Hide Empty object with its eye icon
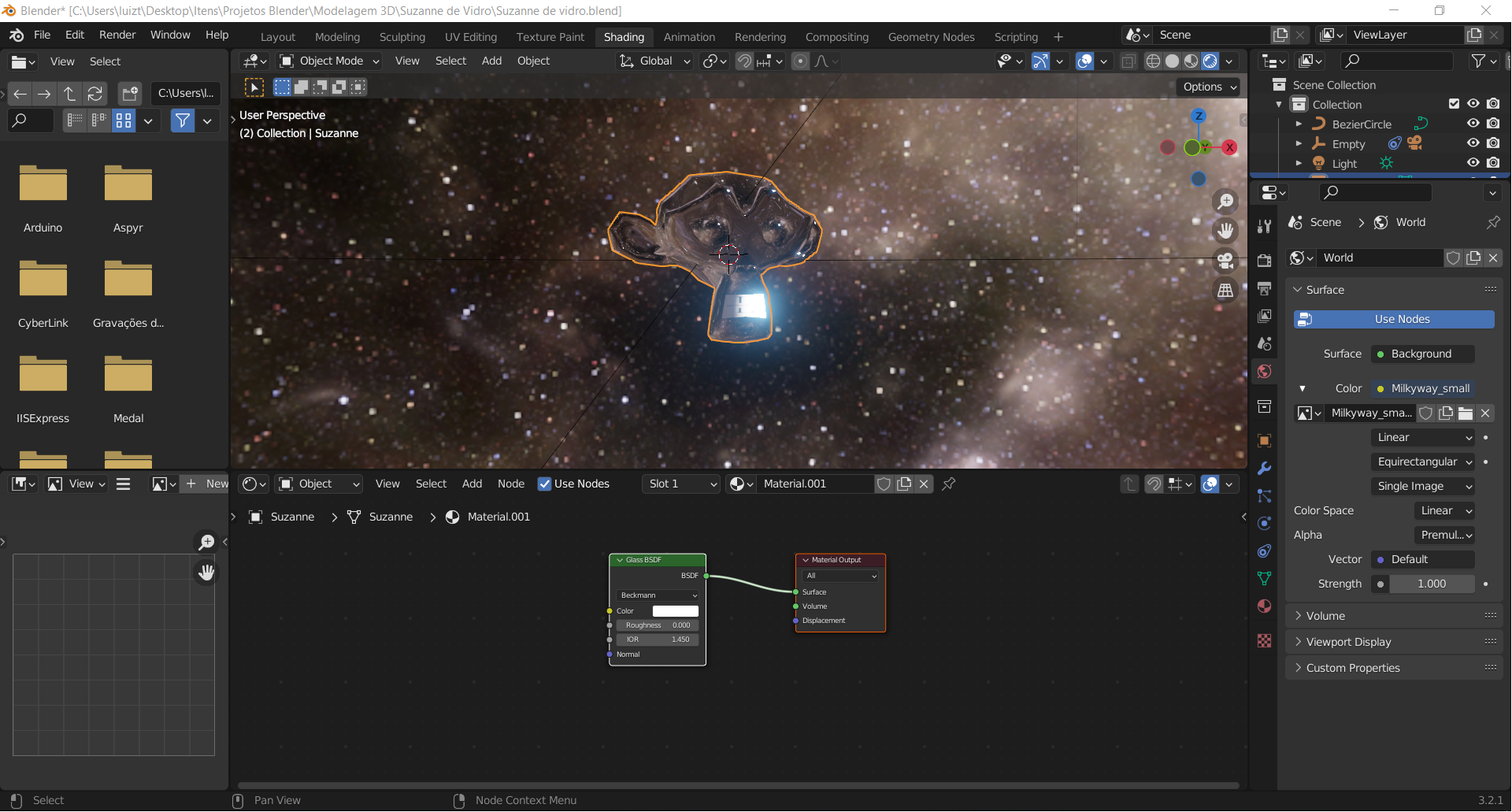1512x812 pixels. pos(1473,143)
